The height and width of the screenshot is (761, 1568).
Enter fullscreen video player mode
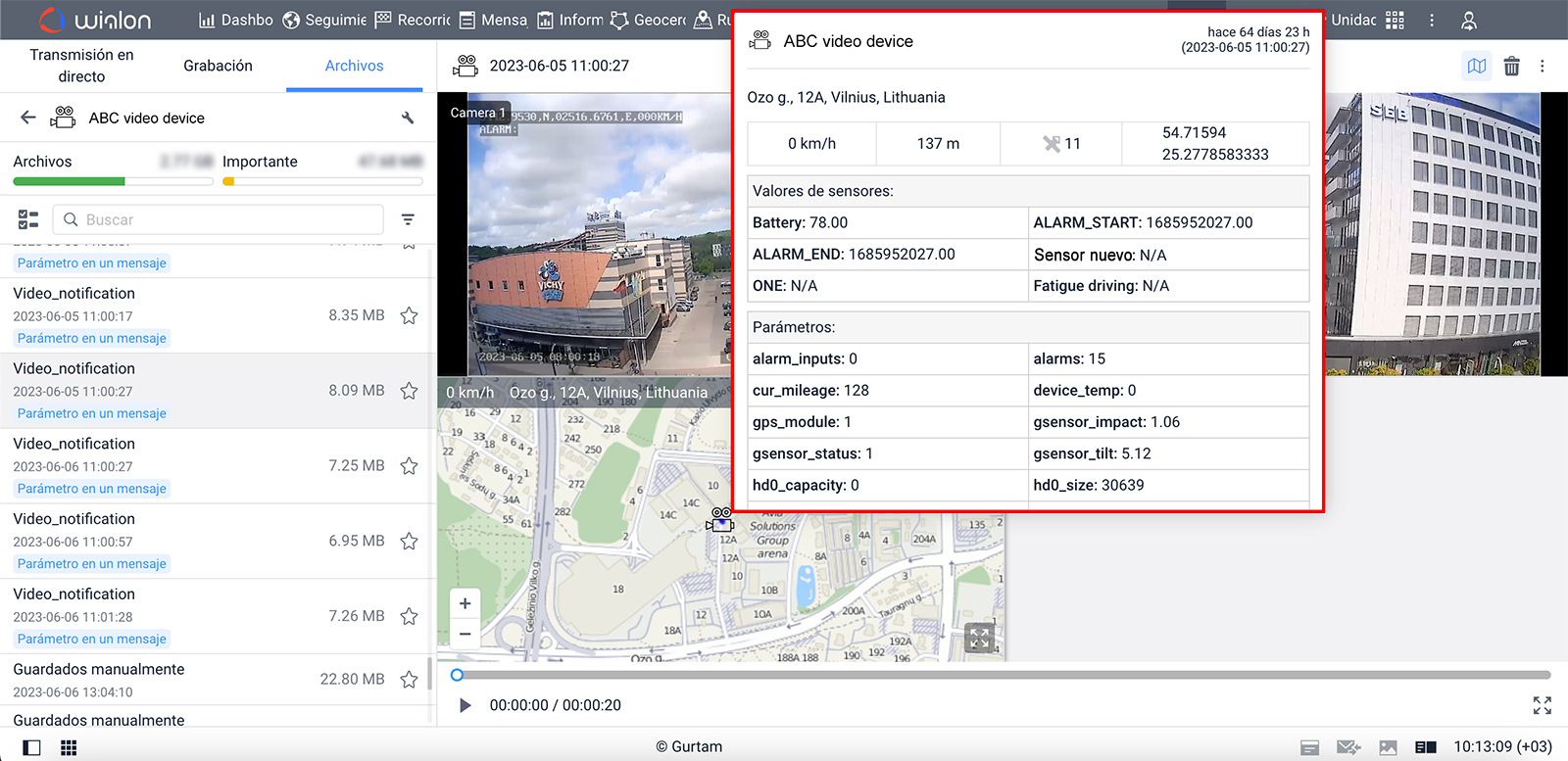click(1542, 705)
